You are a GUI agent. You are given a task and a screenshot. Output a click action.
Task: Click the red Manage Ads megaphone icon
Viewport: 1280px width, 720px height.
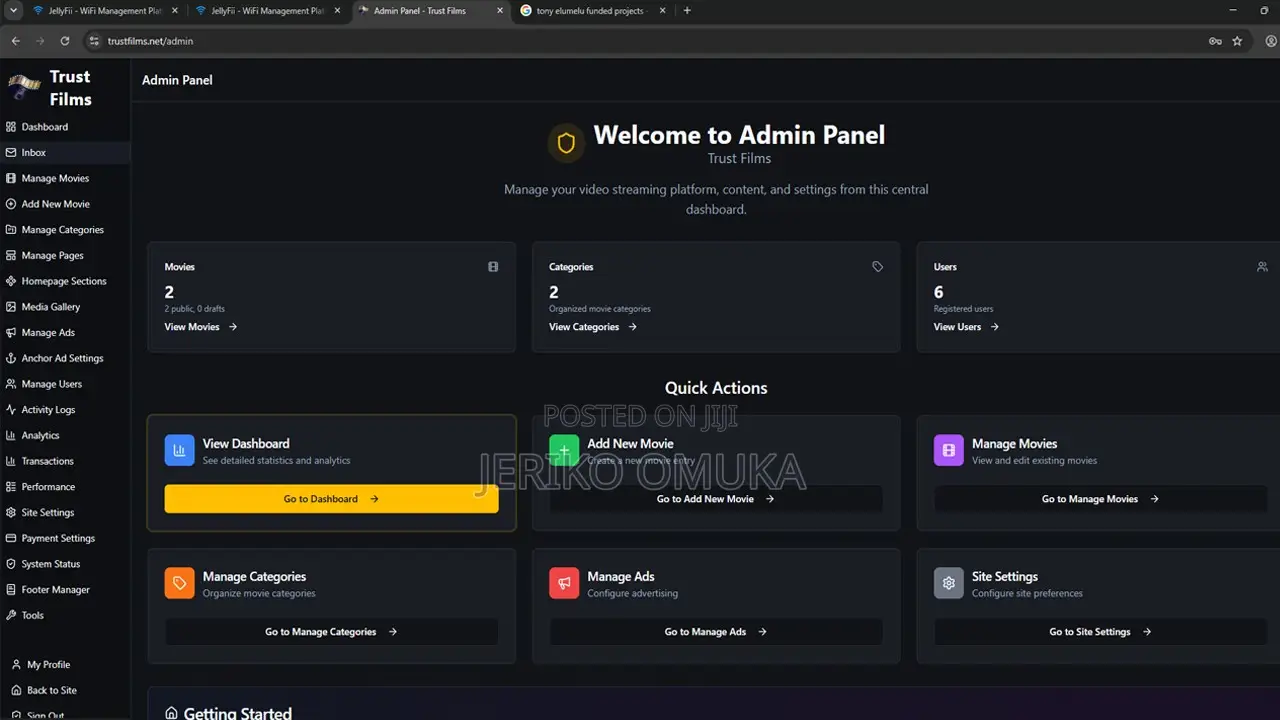point(564,584)
